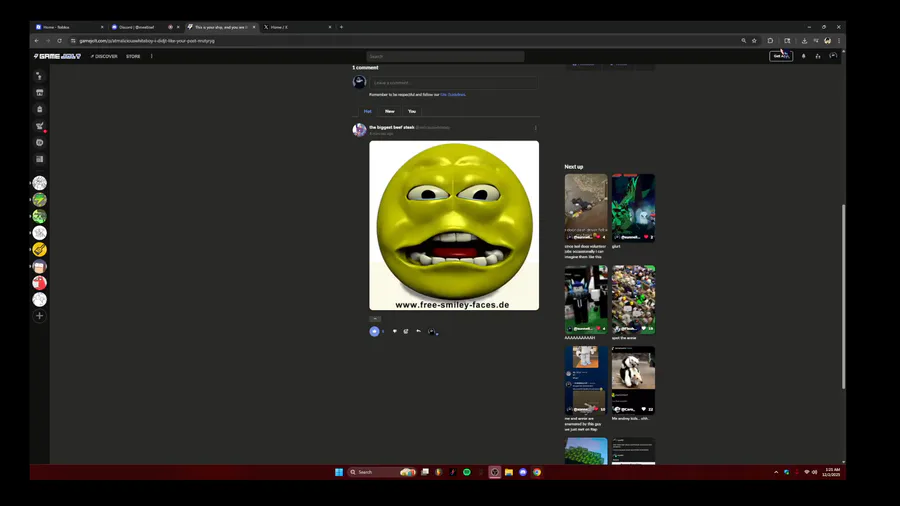900x506 pixels.
Task: Open the 'me and annie are' post thumbnail
Action: pyautogui.click(x=585, y=380)
